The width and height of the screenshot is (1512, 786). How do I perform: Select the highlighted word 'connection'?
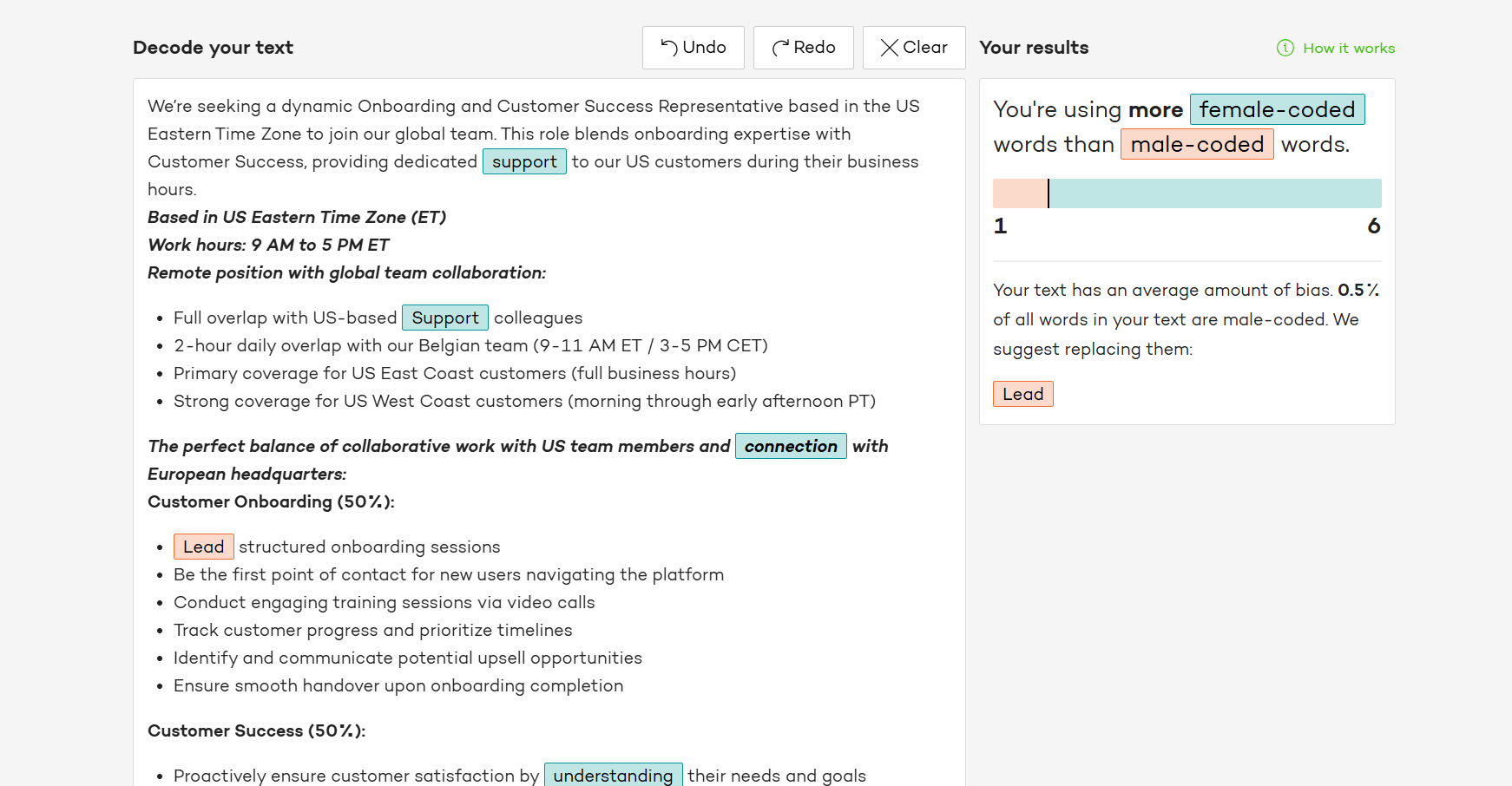click(791, 446)
